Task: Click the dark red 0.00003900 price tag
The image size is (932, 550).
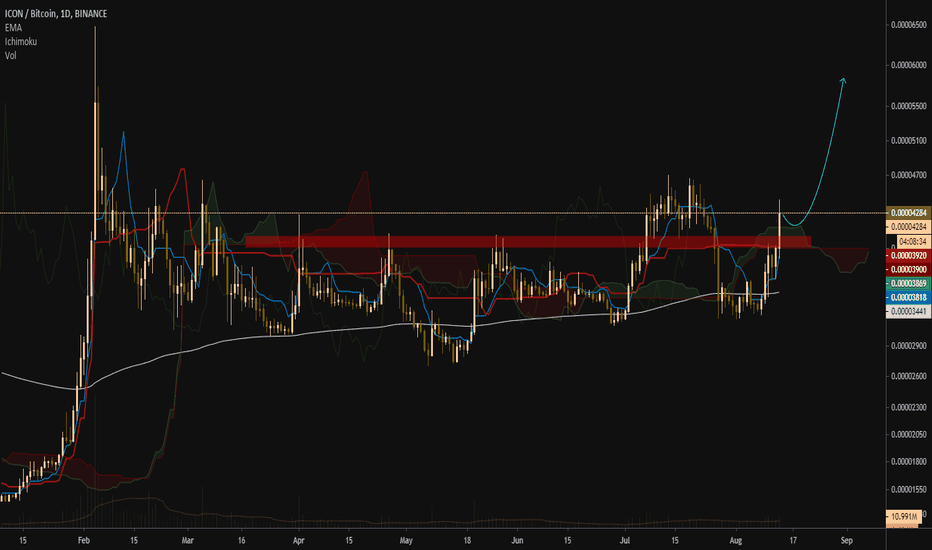Action: [908, 269]
